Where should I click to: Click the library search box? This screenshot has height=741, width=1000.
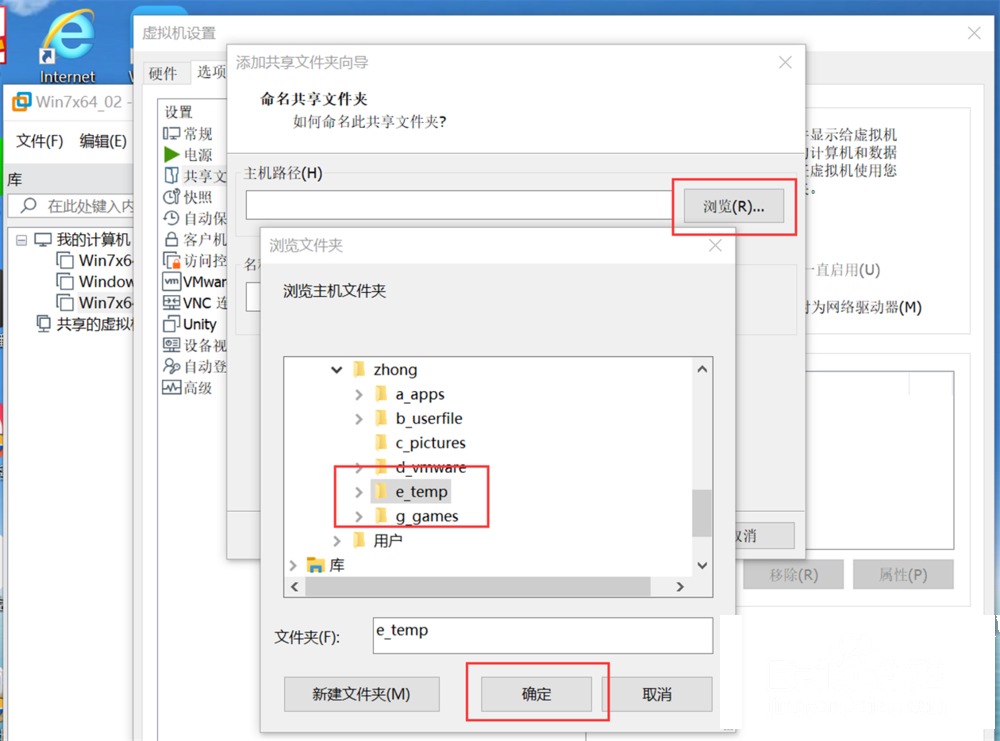71,205
